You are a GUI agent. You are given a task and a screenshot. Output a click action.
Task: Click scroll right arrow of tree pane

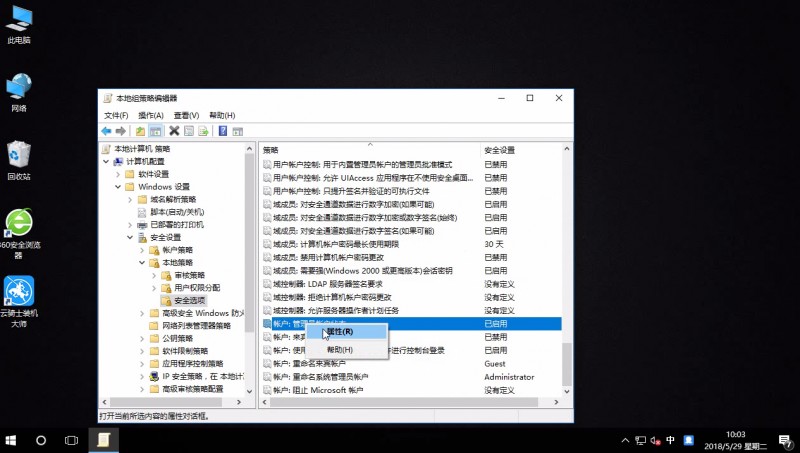coord(239,402)
